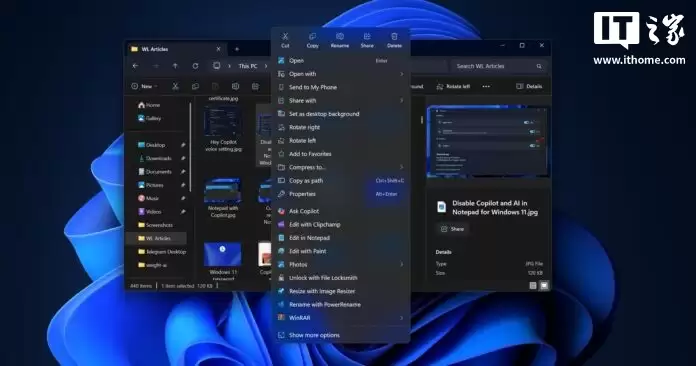Select Send to My Phone
Image resolution: width=696 pixels, height=366 pixels.
click(x=340, y=87)
